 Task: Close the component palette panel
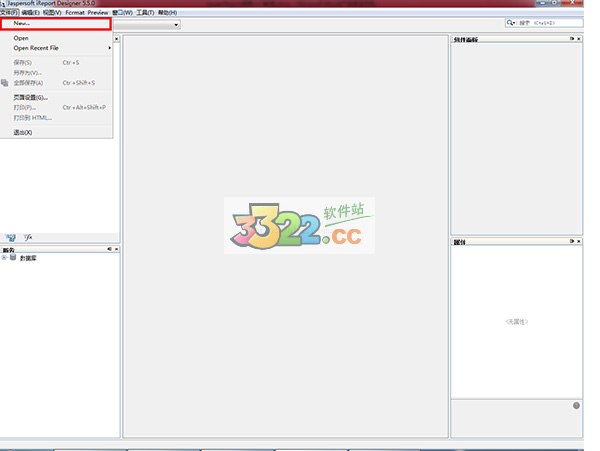point(579,39)
